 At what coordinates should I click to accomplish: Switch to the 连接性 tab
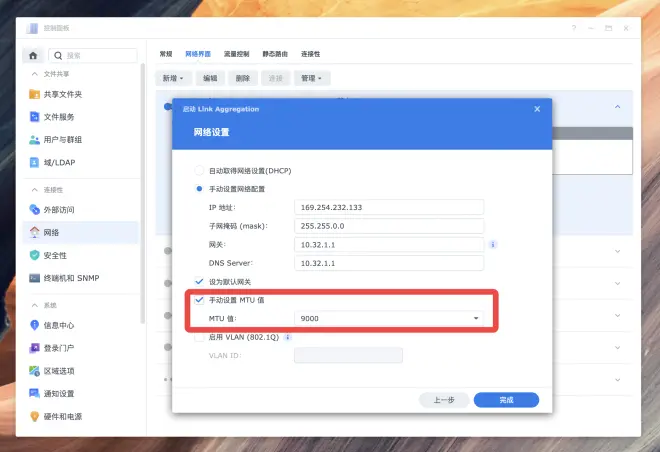[311, 54]
